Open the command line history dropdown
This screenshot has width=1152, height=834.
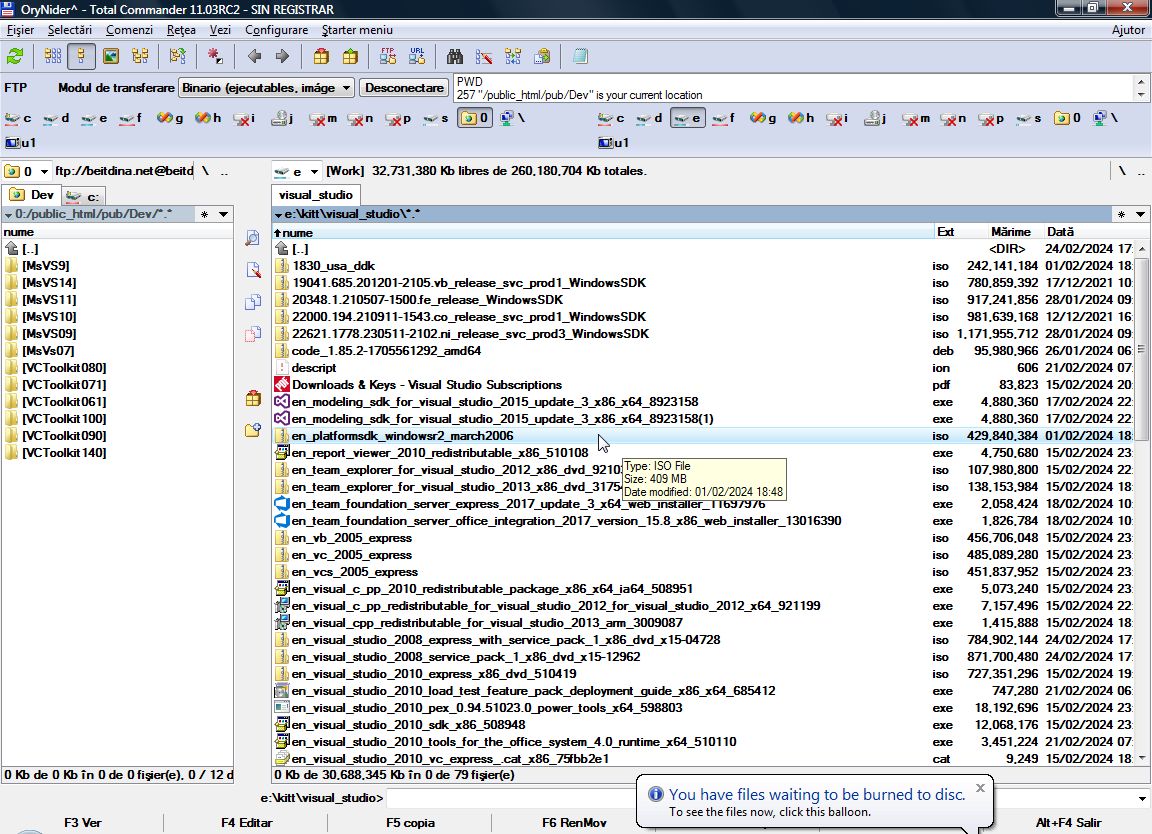click(1142, 798)
